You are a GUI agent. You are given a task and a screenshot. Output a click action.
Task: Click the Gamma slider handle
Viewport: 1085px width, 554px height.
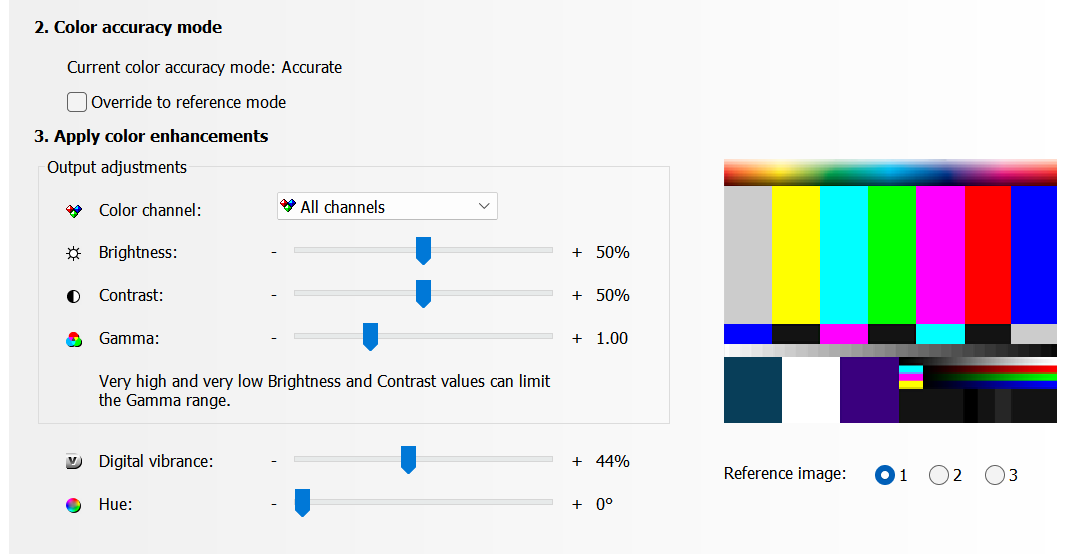click(x=370, y=337)
